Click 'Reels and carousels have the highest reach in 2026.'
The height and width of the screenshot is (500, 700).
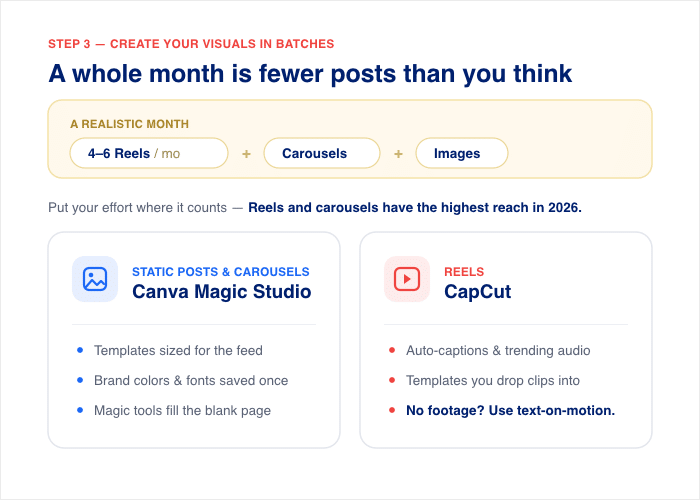[415, 208]
